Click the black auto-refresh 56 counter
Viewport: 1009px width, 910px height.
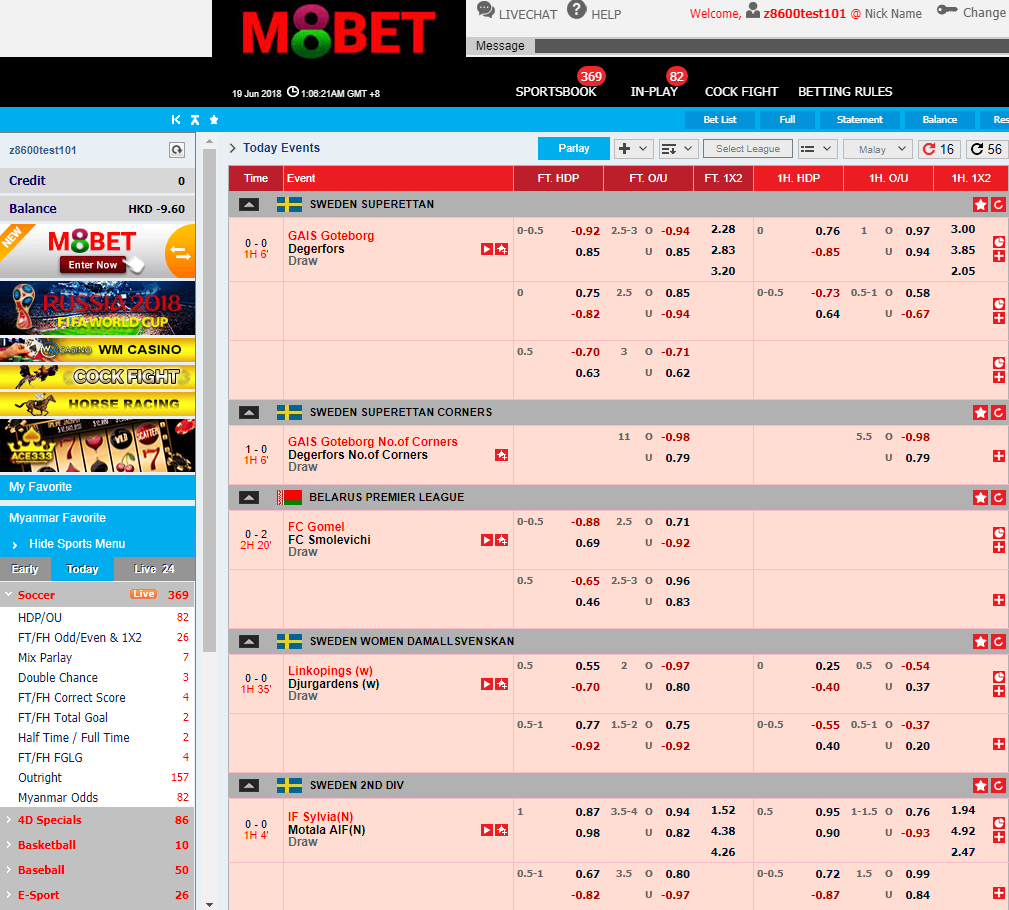(986, 149)
